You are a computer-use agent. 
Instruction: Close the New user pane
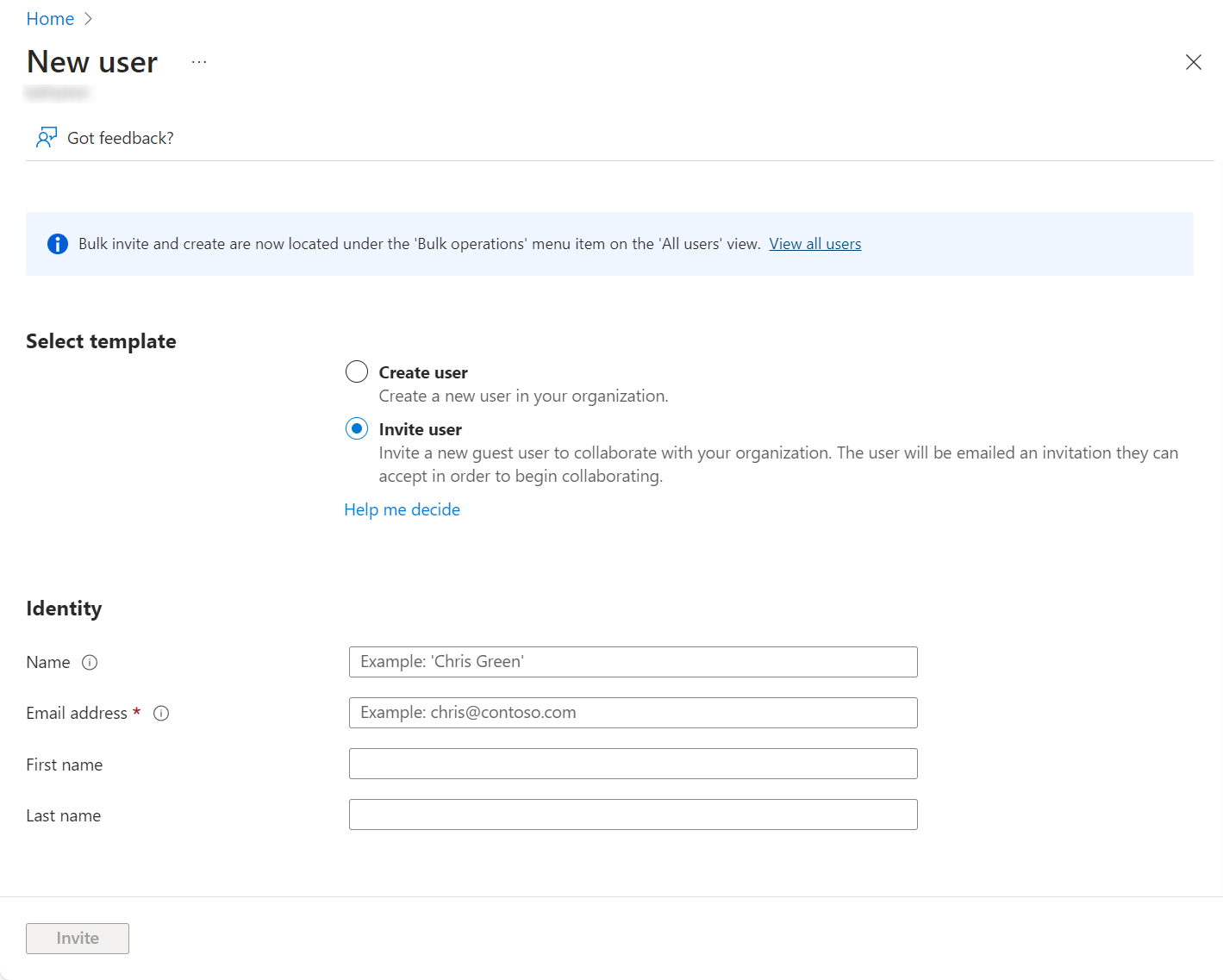[1193, 62]
